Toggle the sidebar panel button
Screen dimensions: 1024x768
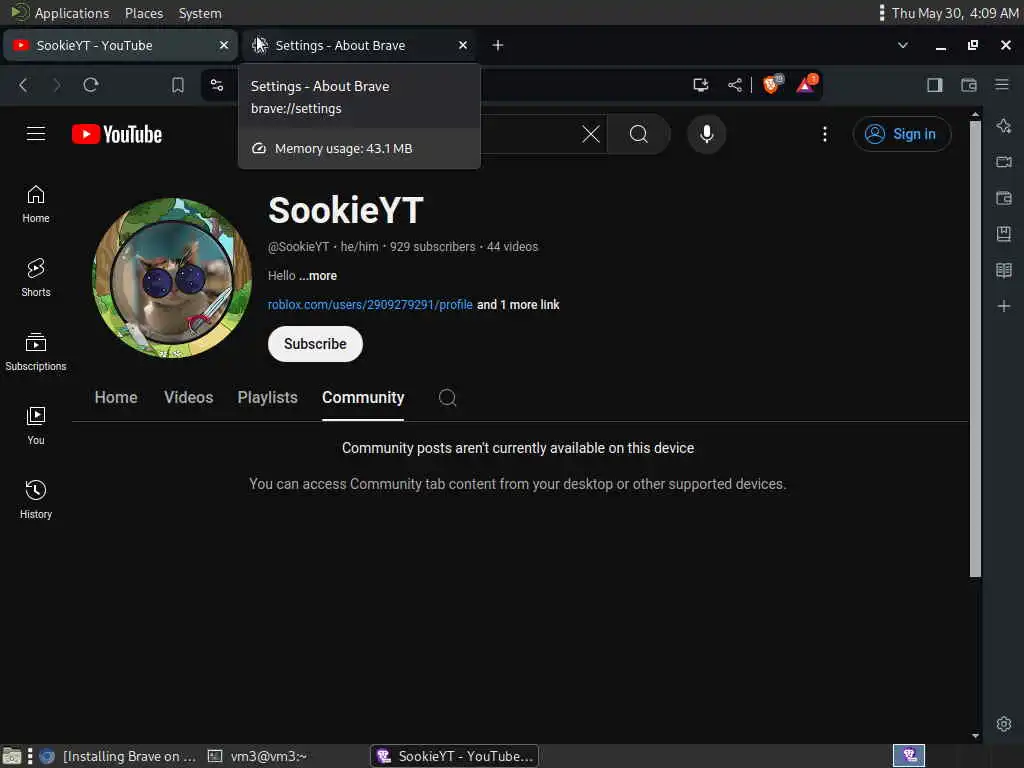(935, 85)
